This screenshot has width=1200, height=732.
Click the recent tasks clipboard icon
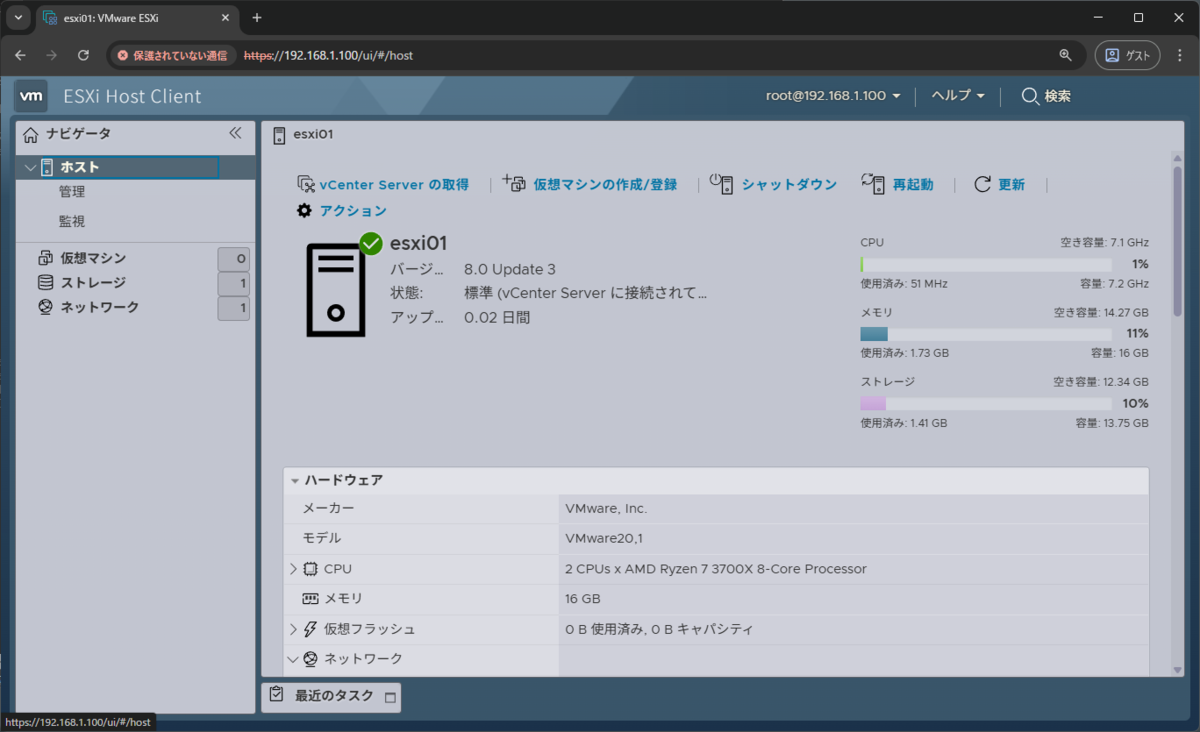(x=277, y=695)
